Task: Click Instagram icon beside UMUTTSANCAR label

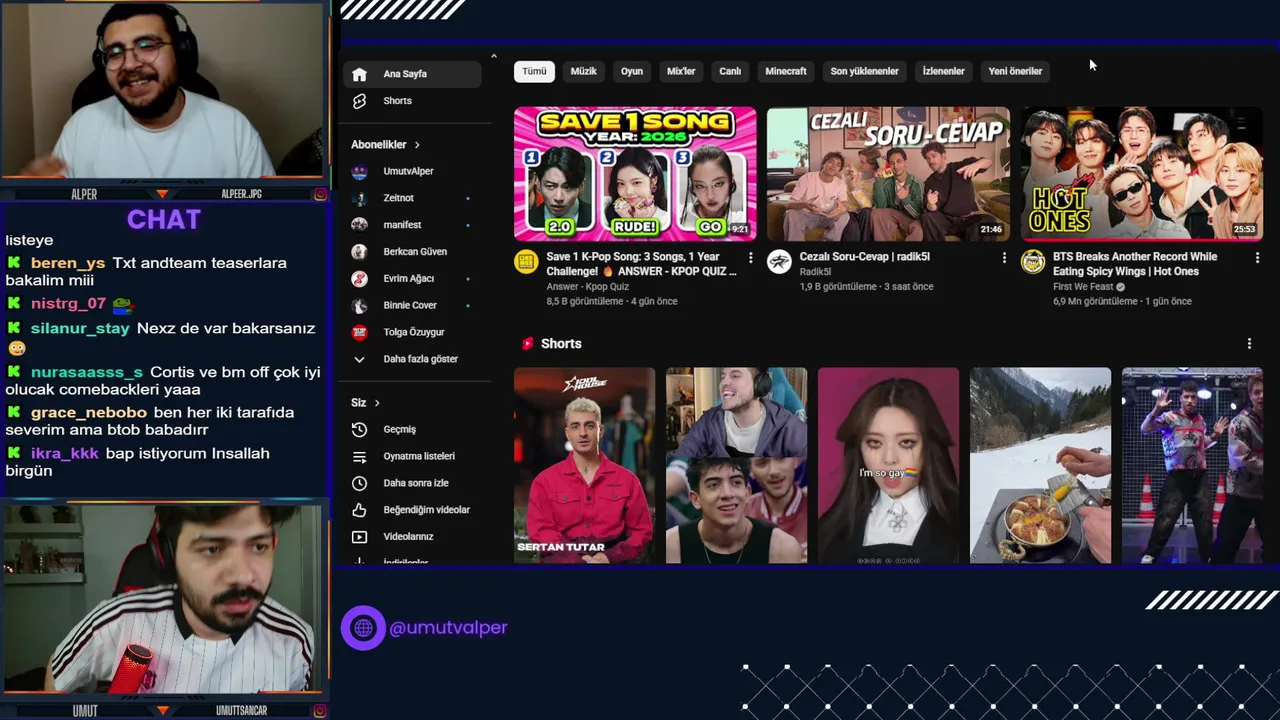Action: 320,711
